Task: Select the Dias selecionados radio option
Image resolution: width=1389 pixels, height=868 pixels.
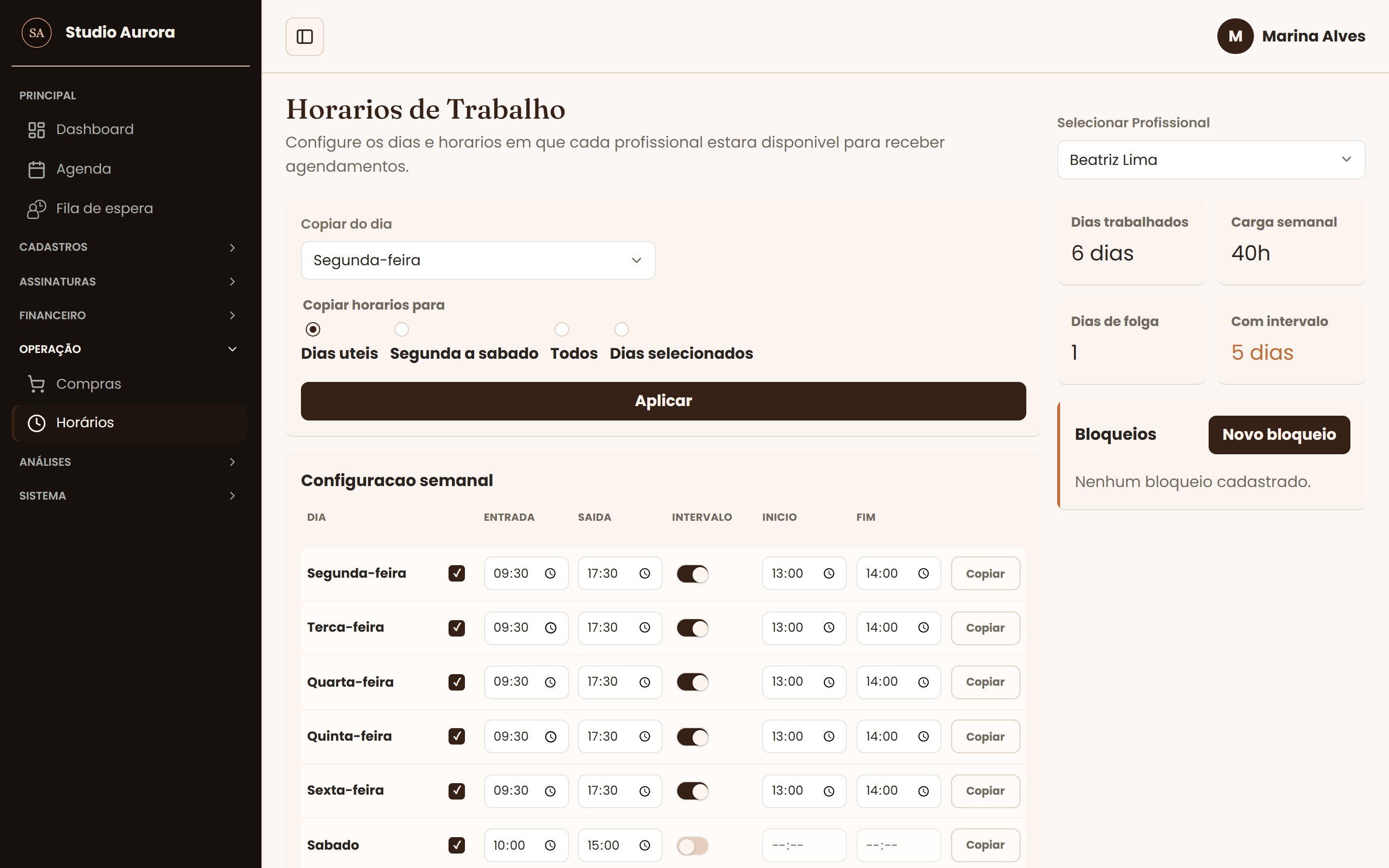Action: (622, 329)
